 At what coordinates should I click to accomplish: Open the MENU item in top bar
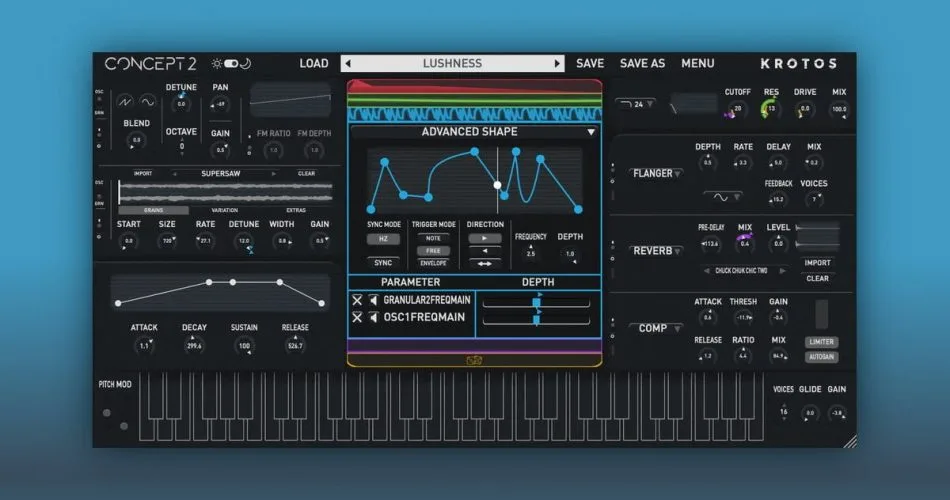click(x=697, y=64)
